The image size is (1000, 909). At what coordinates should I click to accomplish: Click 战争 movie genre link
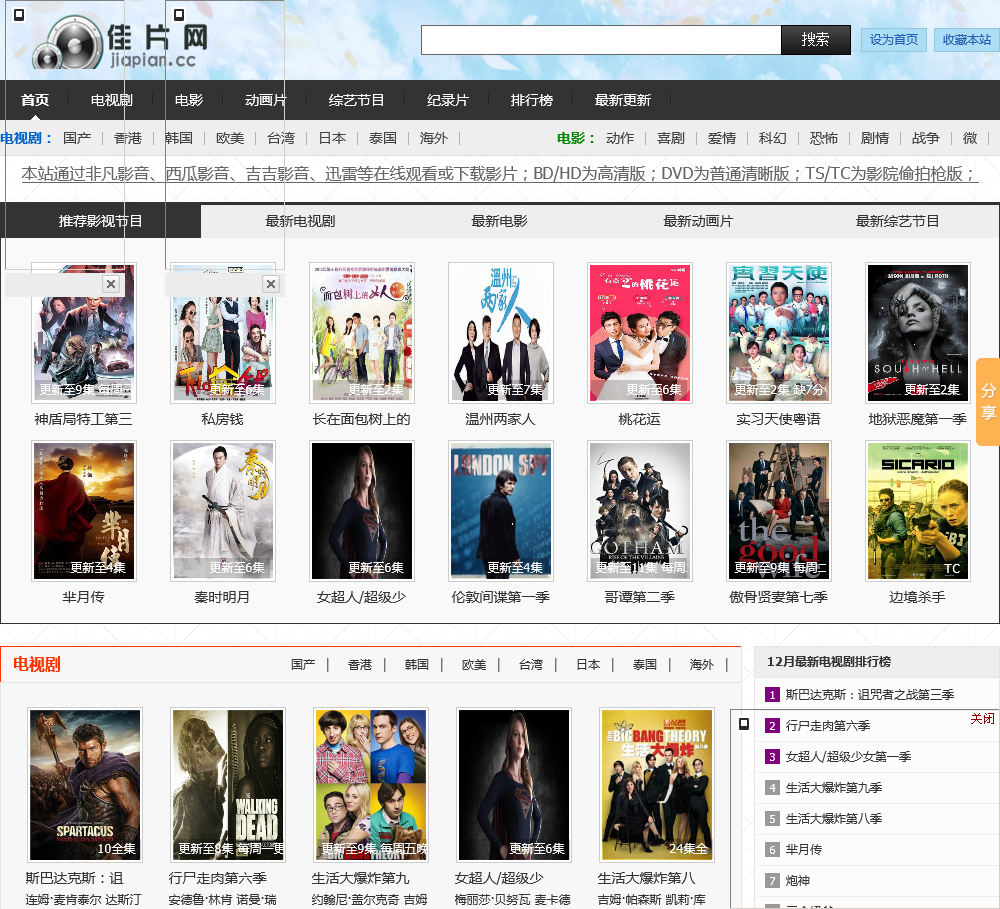coord(925,138)
